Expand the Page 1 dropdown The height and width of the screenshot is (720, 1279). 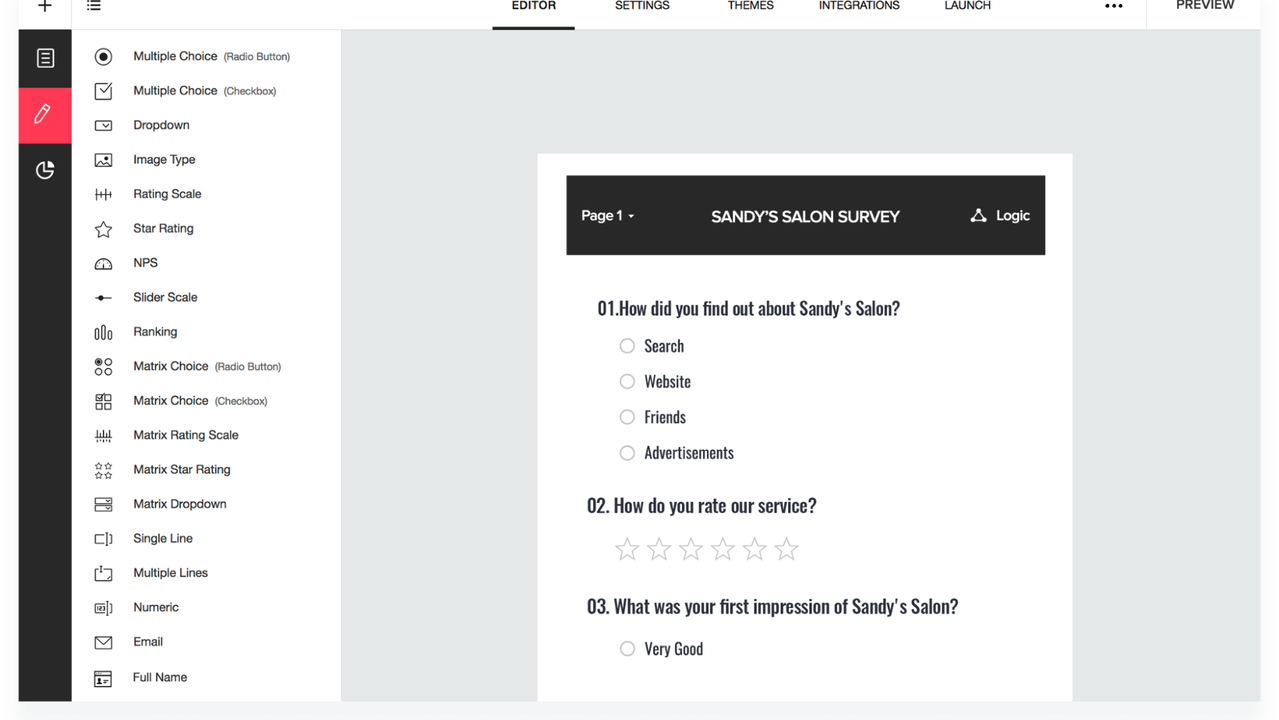point(608,215)
